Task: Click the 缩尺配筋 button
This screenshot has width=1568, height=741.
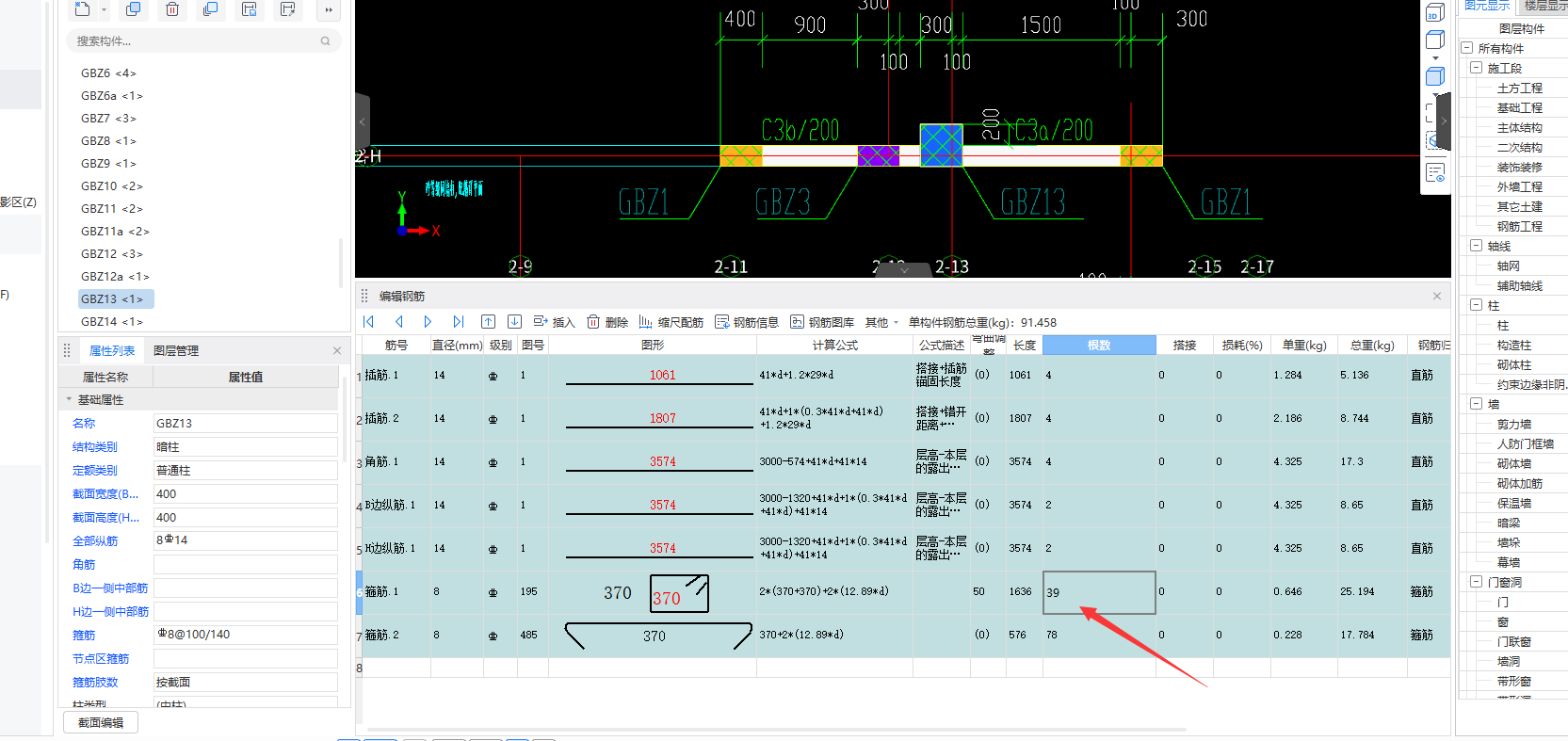Action: tap(671, 322)
